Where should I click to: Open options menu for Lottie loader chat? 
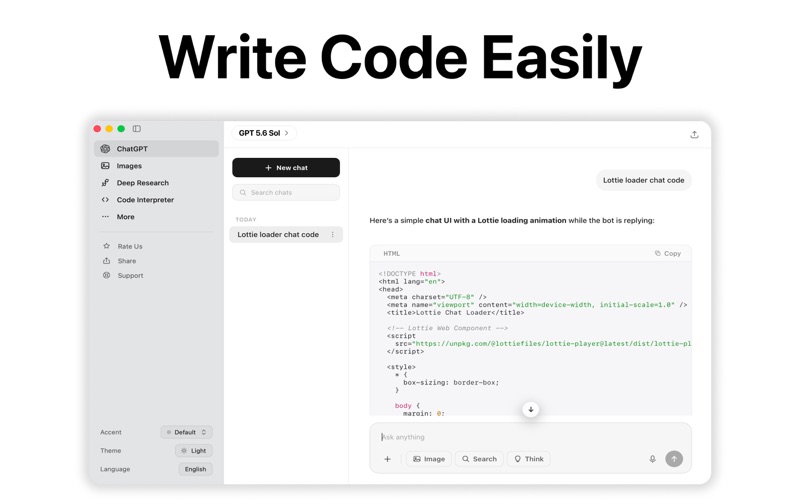pyautogui.click(x=333, y=235)
